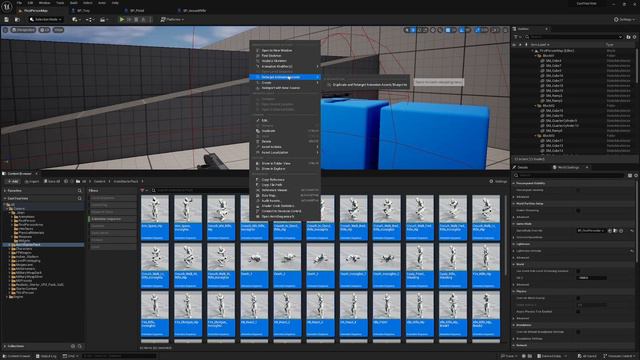Open the Blueprints toolbar dropdown

(x=89, y=20)
